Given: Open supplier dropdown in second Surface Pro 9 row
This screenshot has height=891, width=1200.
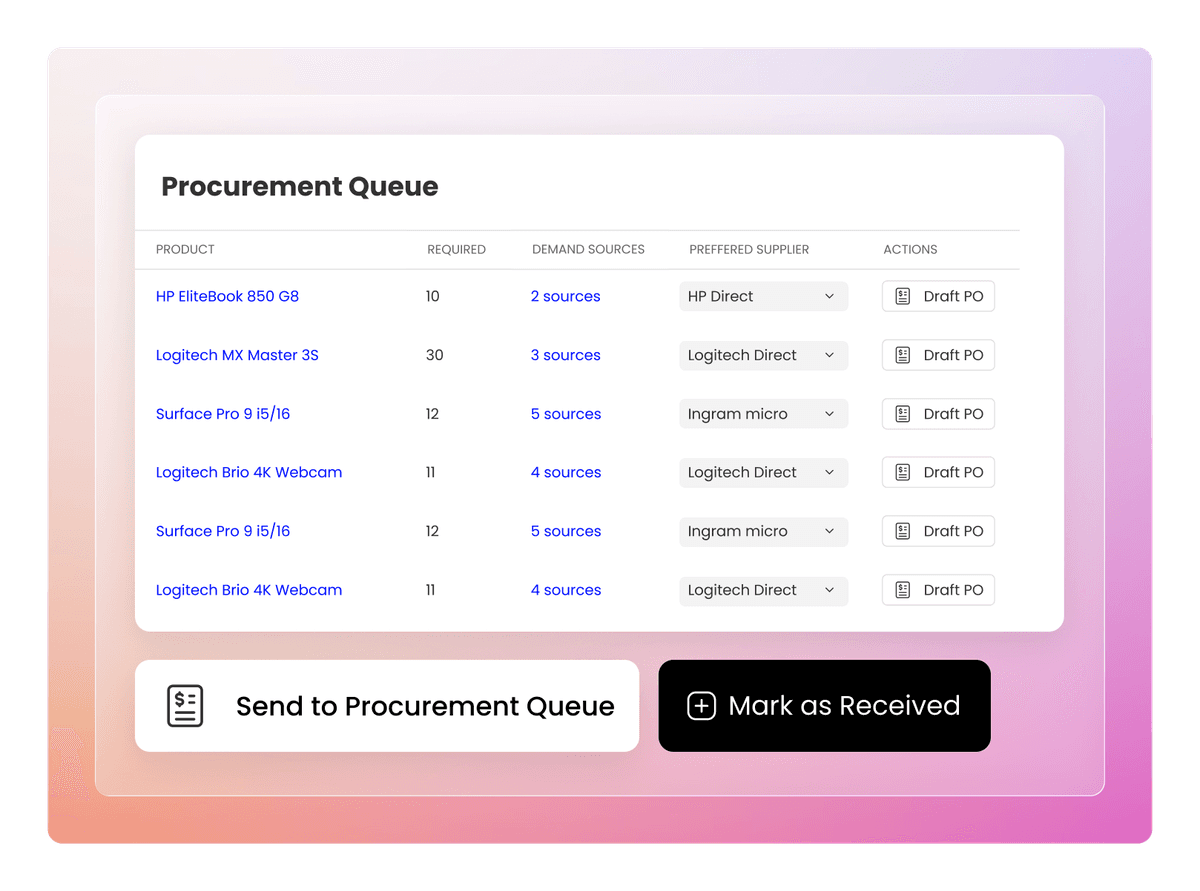Looking at the screenshot, I should 763,531.
